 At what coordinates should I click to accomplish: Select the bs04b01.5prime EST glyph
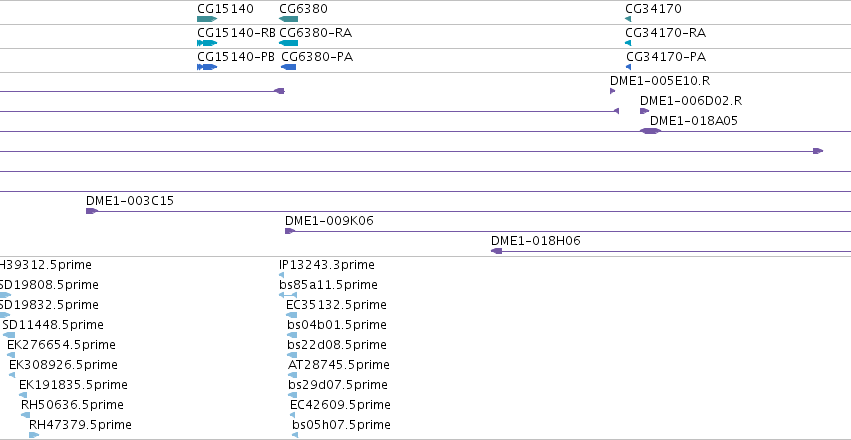point(292,335)
